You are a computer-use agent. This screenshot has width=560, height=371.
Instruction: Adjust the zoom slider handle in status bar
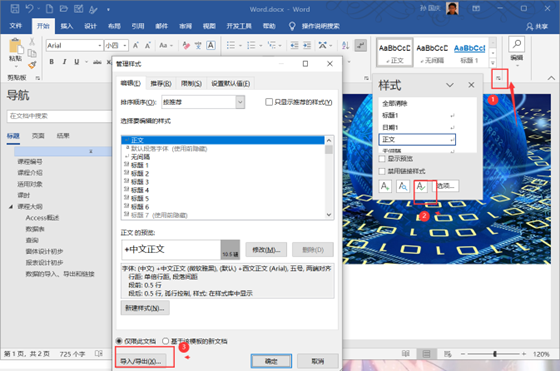point(495,354)
